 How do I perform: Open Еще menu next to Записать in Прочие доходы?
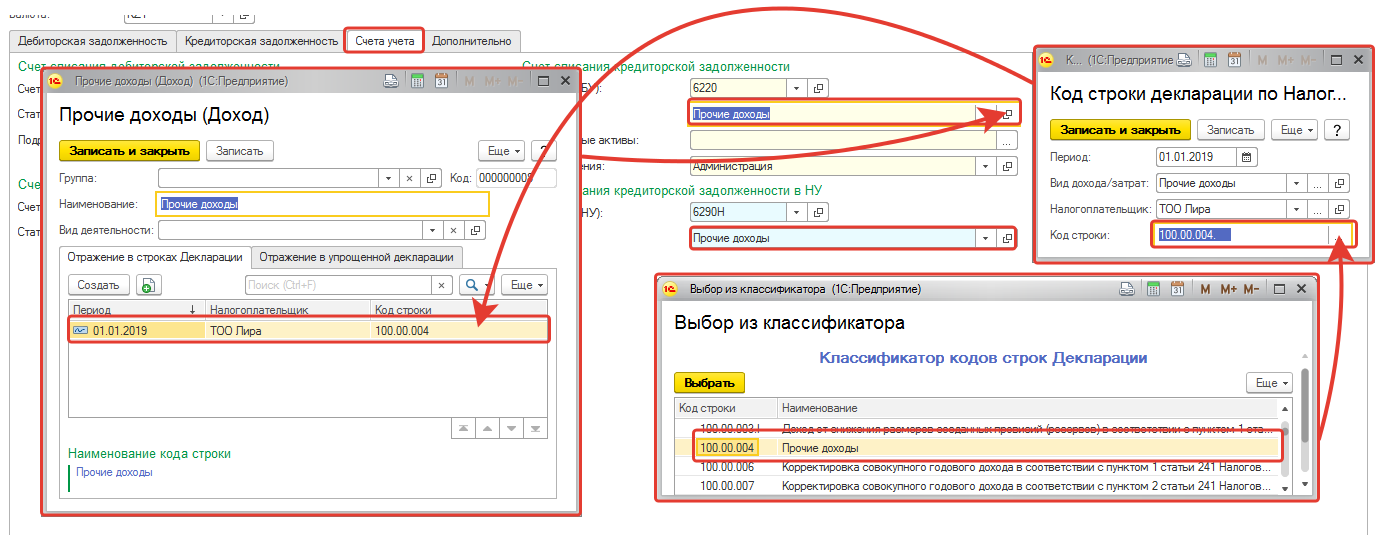pos(501,151)
